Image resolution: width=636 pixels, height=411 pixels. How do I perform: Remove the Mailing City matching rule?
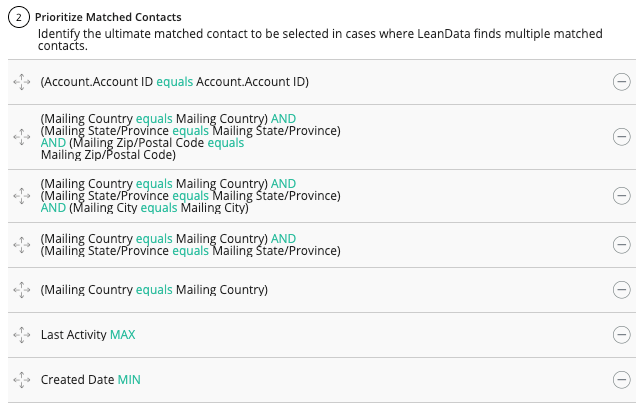[621, 195]
